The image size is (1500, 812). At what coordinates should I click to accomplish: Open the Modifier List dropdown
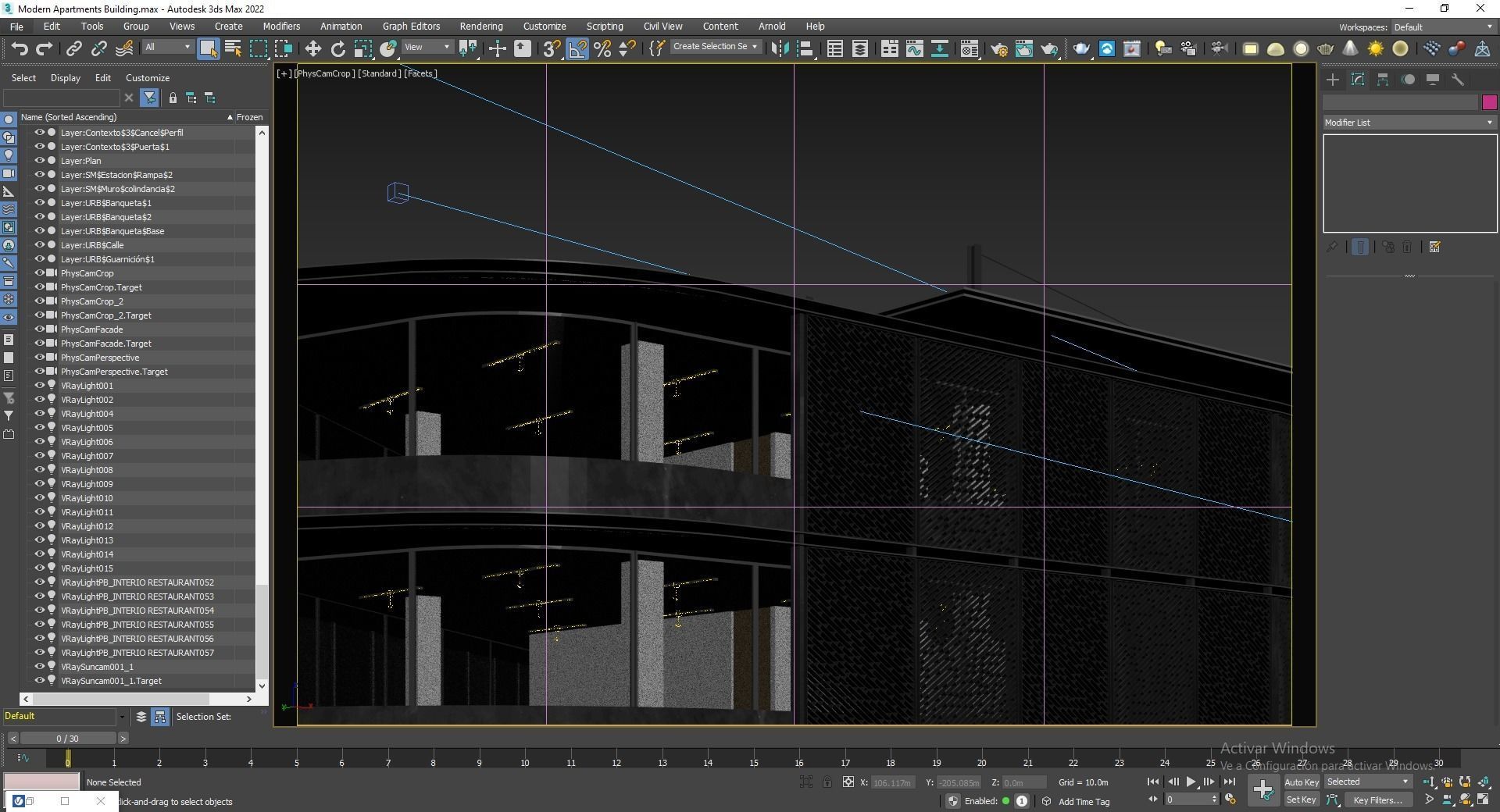[1409, 123]
